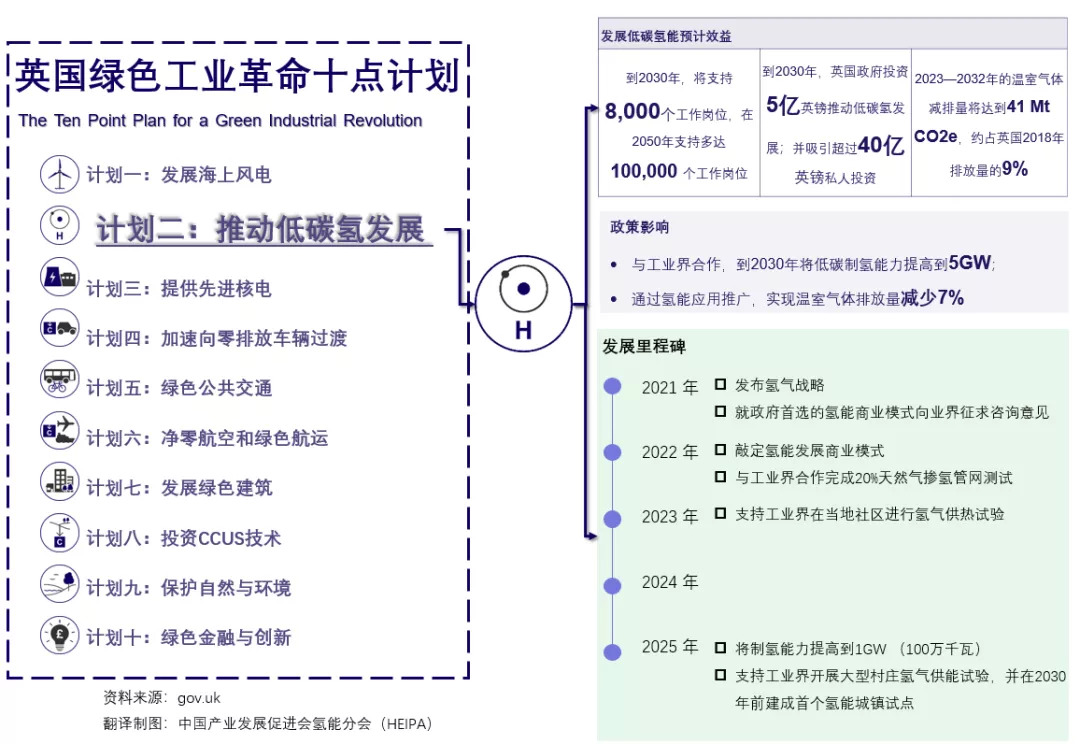
Task: Select the text 计划八:投资CCUS技术
Action: (183, 538)
